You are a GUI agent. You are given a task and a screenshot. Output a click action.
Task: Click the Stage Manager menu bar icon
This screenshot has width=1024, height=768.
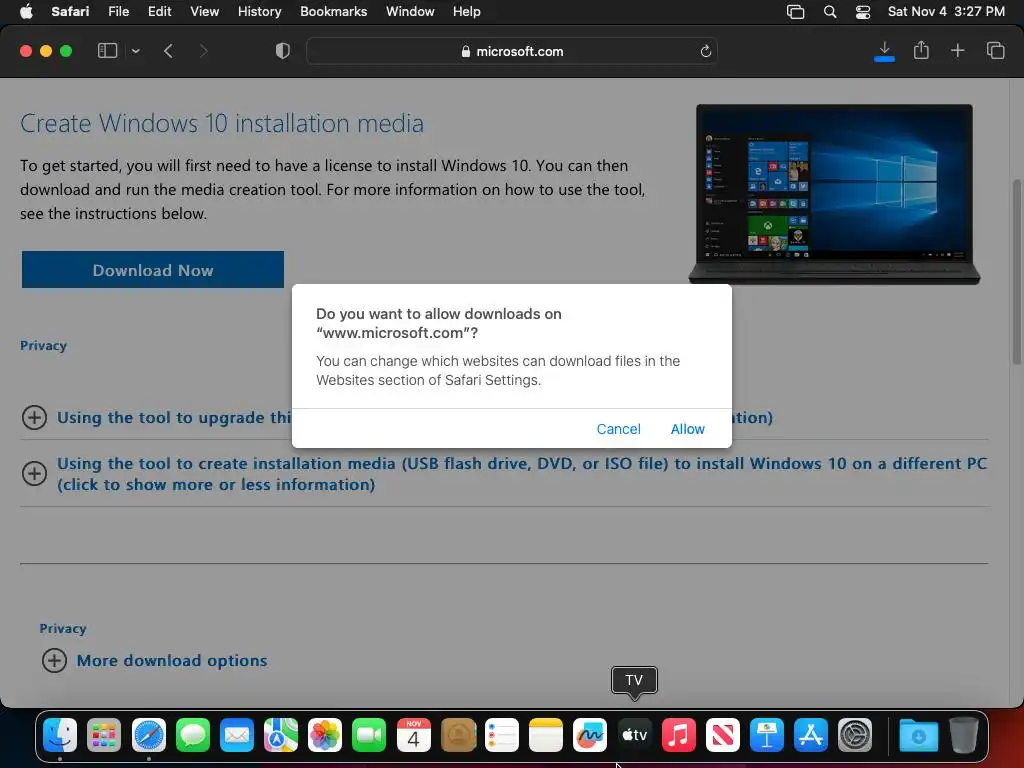(795, 12)
